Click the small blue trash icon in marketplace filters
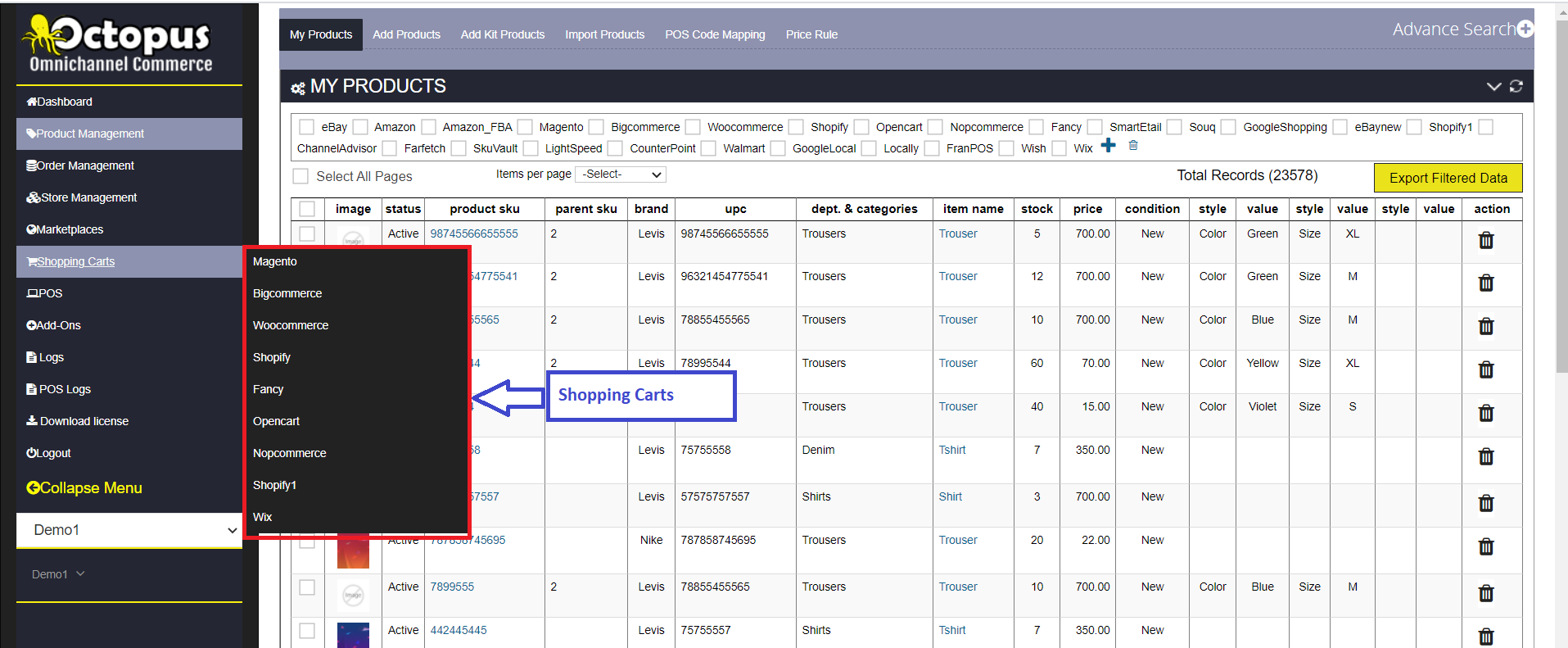This screenshot has width=1568, height=648. 1133,146
